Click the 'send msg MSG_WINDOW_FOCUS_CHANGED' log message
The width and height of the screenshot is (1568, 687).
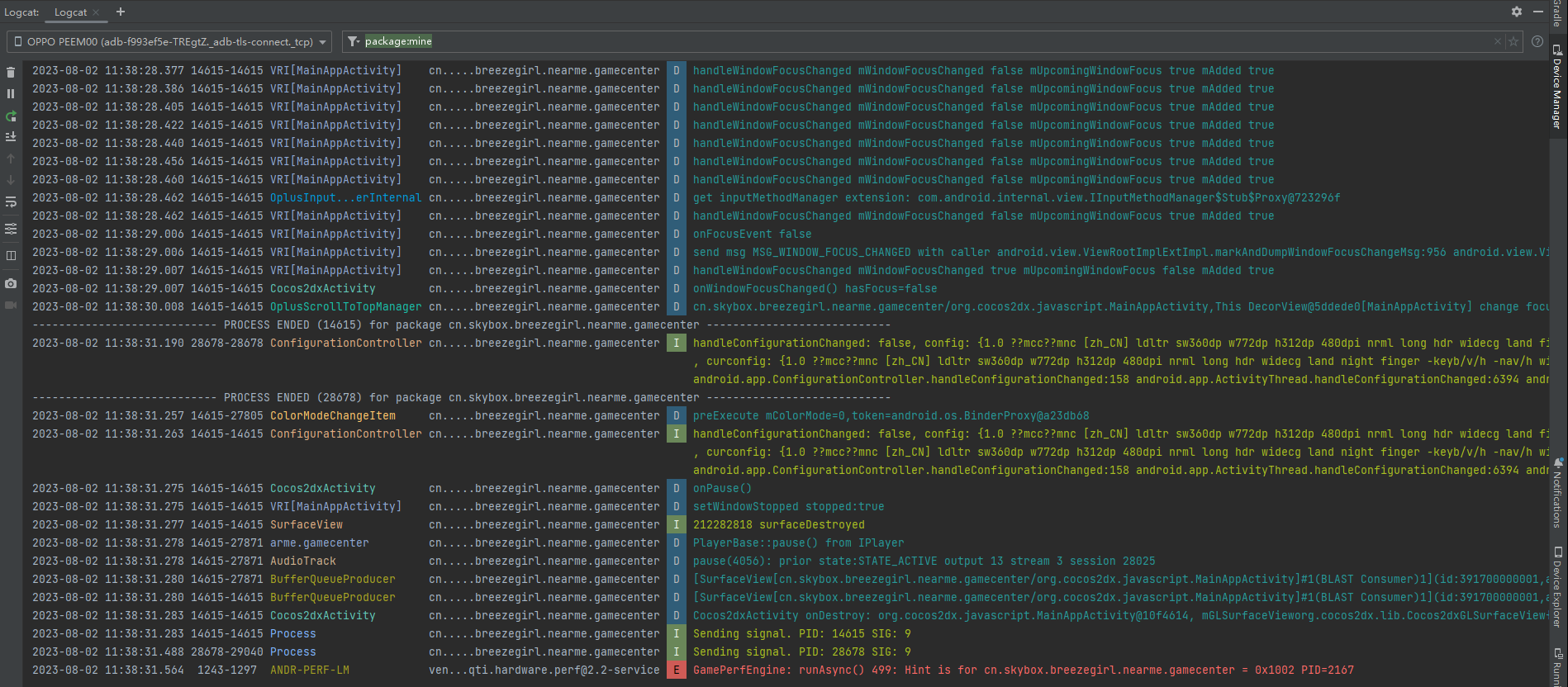click(x=1120, y=252)
